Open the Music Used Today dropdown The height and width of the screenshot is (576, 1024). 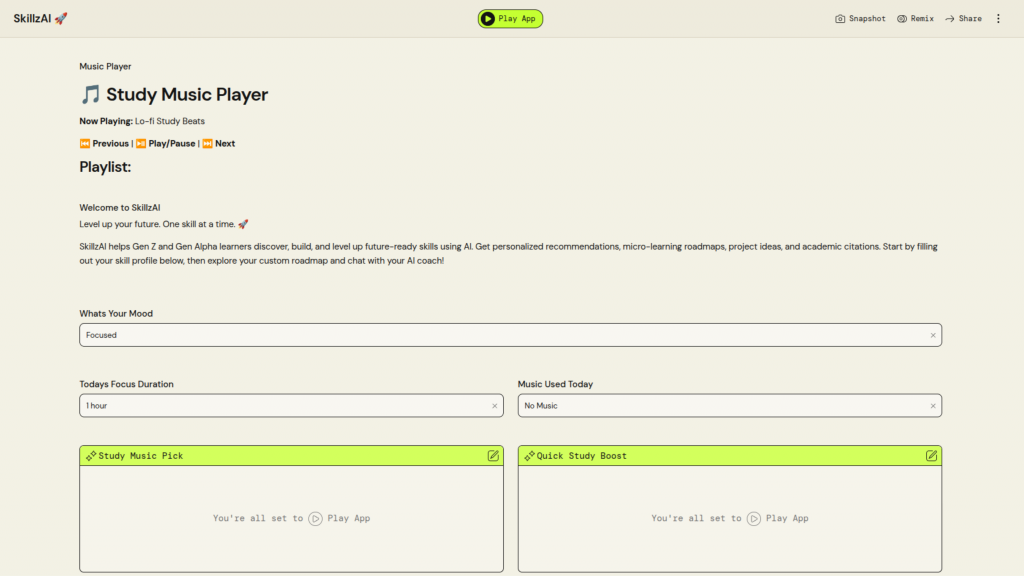pos(720,406)
